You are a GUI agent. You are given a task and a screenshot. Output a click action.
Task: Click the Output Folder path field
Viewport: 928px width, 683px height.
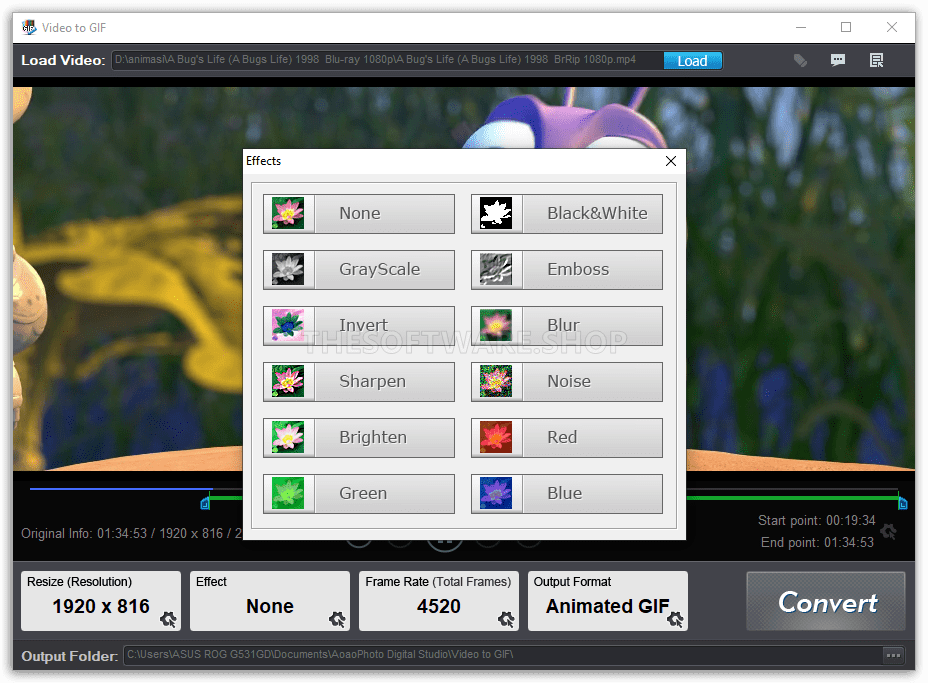[502, 655]
